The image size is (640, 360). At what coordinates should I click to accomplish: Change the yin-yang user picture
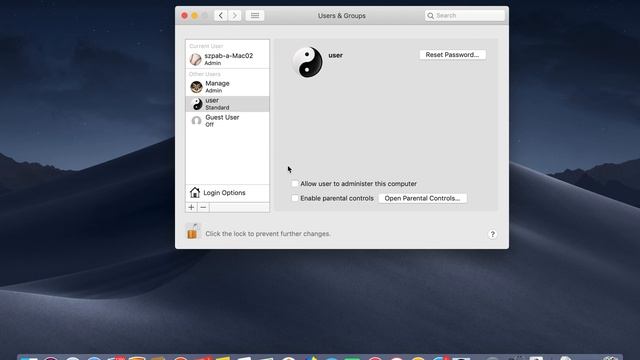(x=308, y=62)
